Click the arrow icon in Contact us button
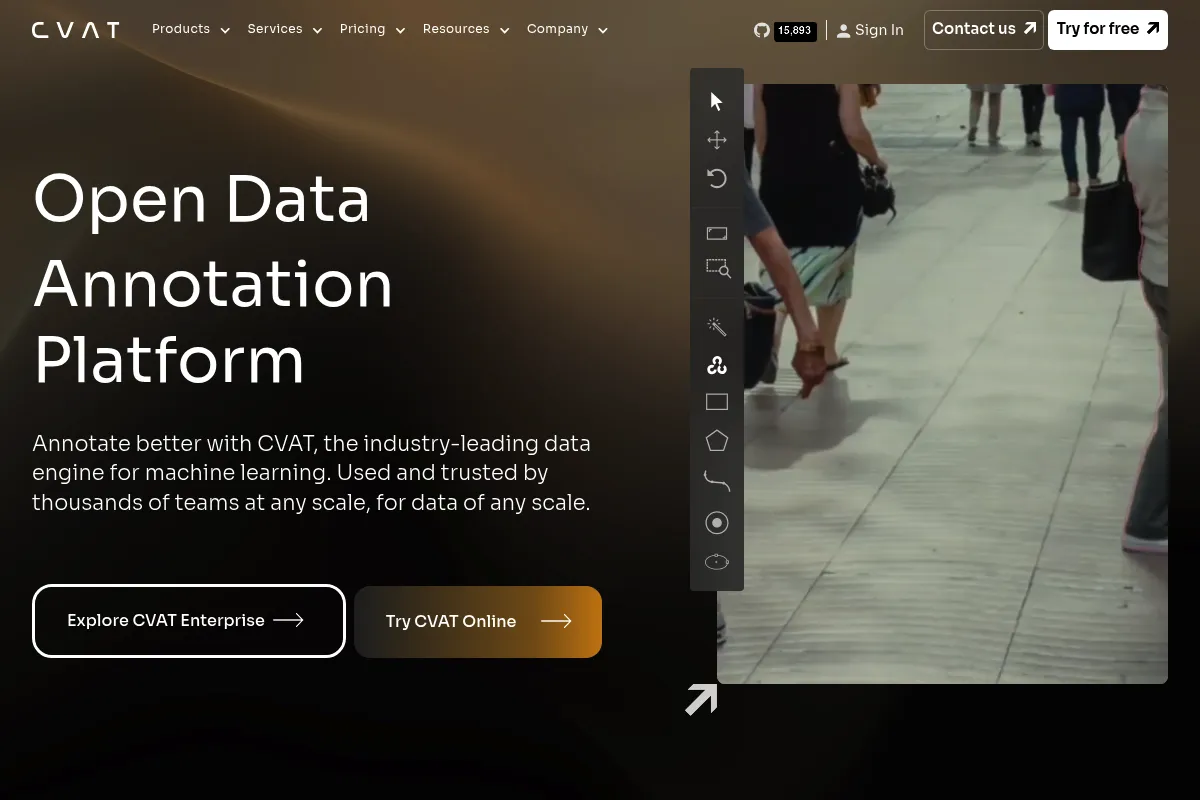 point(1029,28)
